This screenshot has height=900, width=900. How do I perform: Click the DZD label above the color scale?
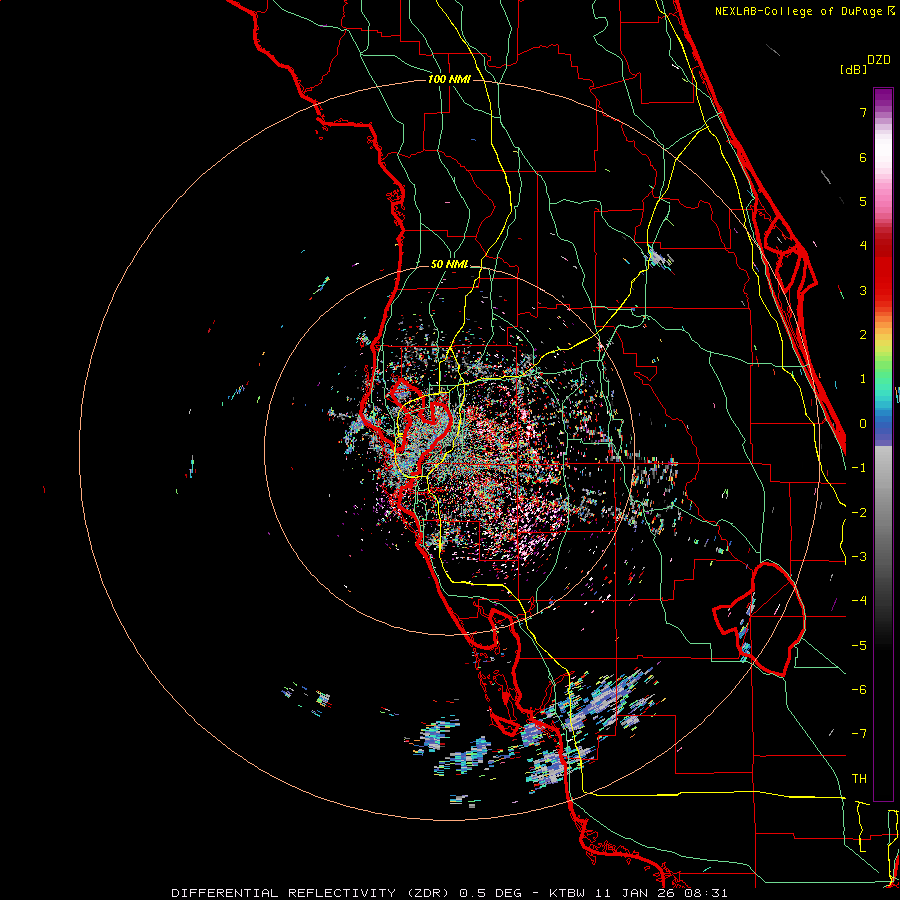click(879, 60)
